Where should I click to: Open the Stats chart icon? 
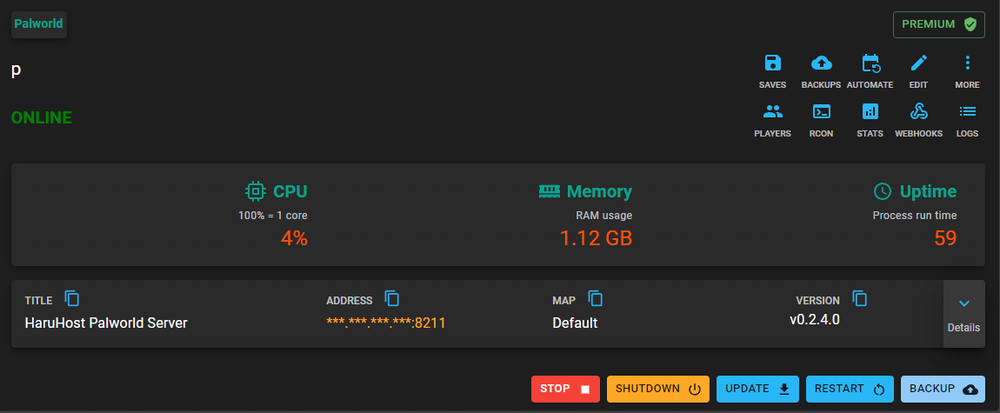coord(871,112)
